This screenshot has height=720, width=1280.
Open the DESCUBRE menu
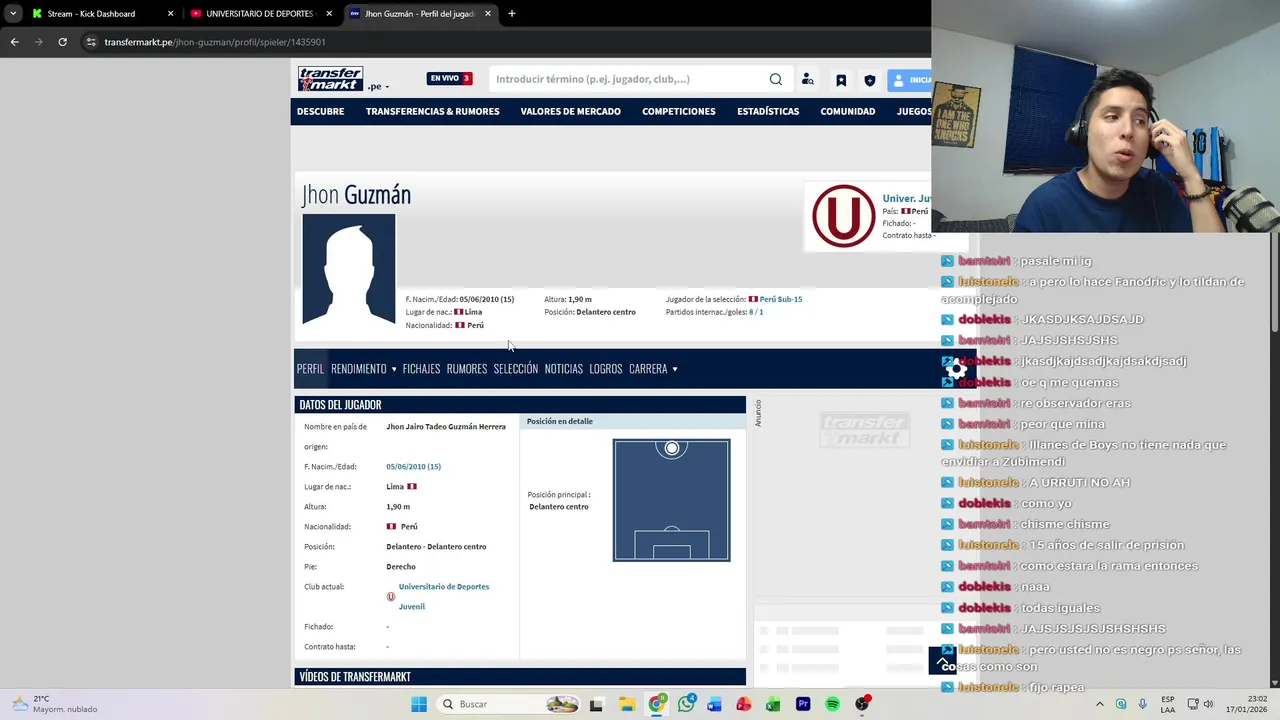click(x=320, y=111)
